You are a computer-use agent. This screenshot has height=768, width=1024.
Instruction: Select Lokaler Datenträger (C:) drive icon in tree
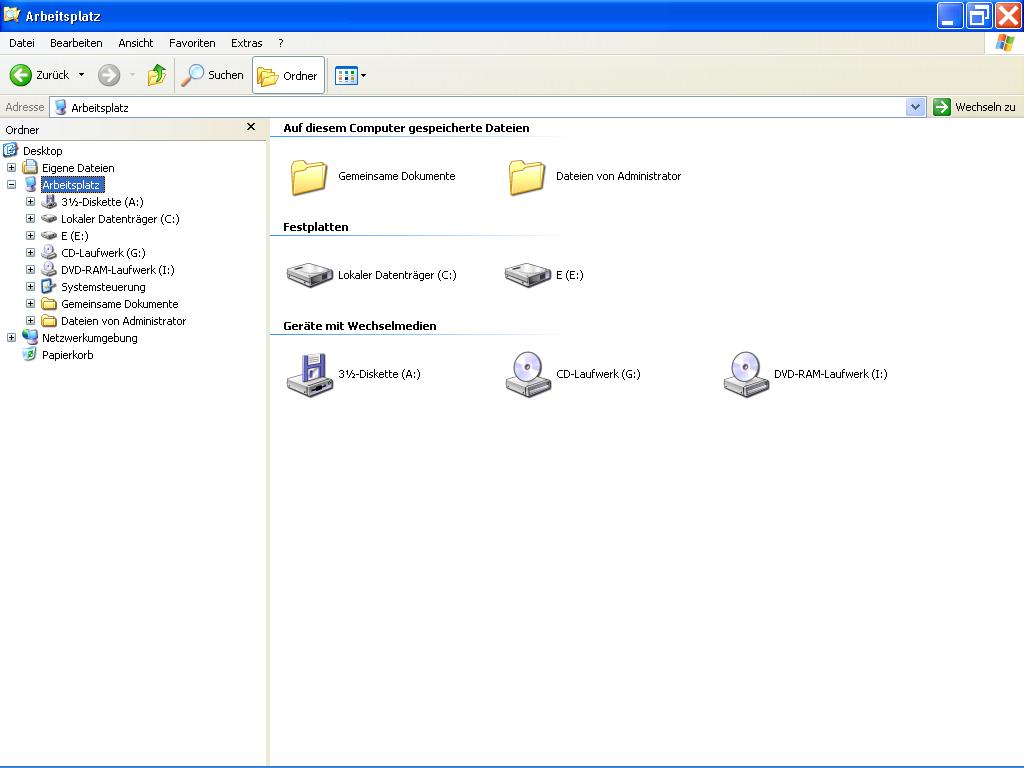click(x=48, y=219)
